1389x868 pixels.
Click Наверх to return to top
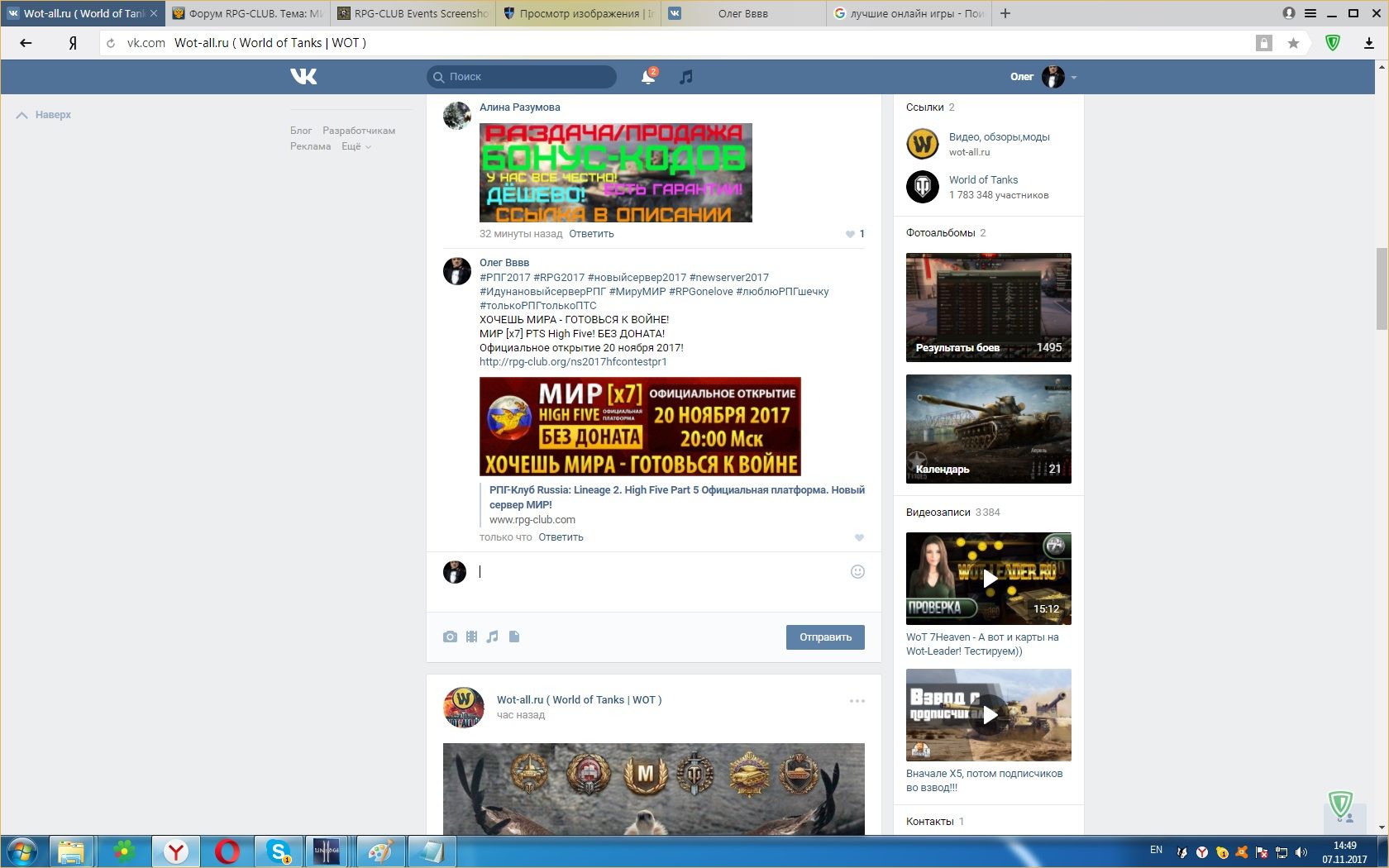click(x=45, y=115)
